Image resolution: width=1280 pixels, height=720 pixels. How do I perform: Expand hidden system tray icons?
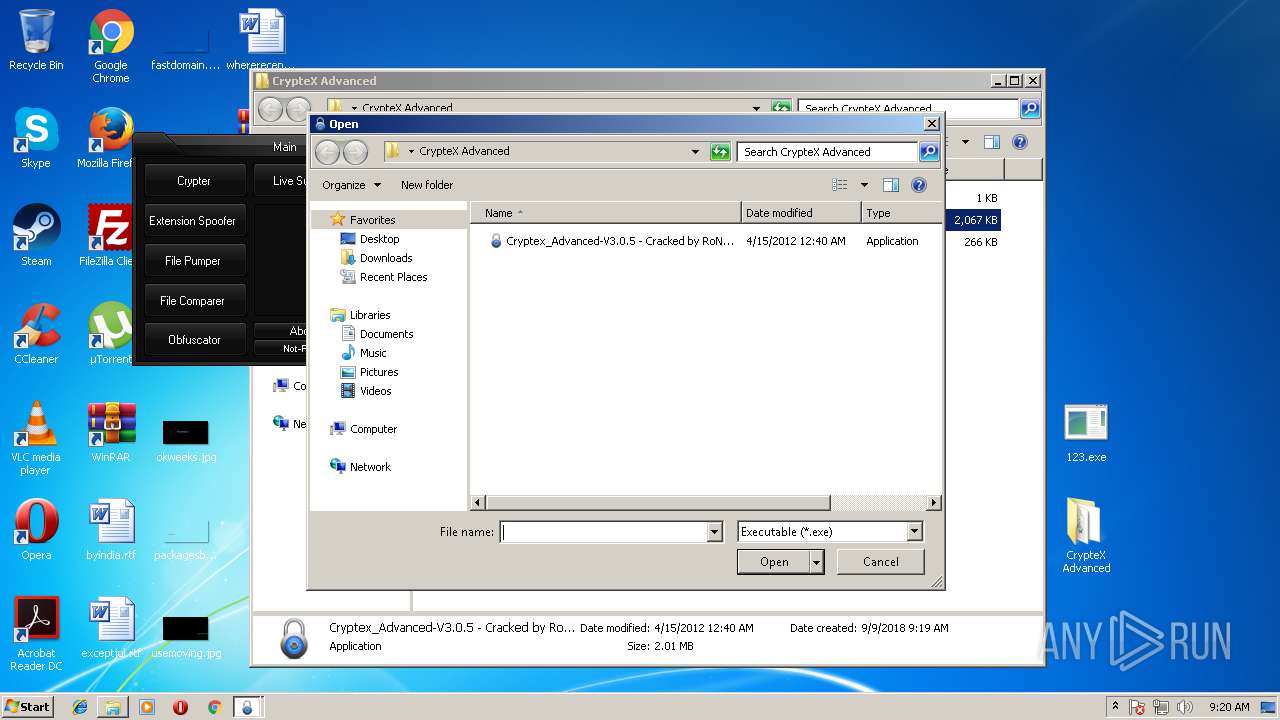1115,707
